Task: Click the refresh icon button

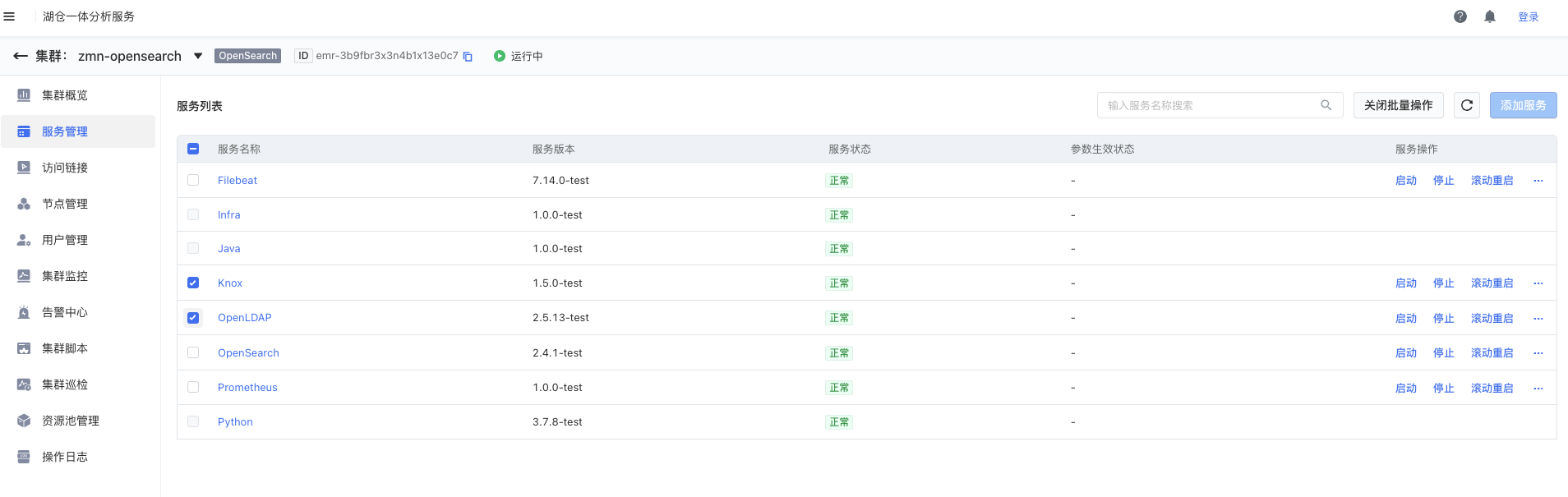Action: pyautogui.click(x=1467, y=105)
